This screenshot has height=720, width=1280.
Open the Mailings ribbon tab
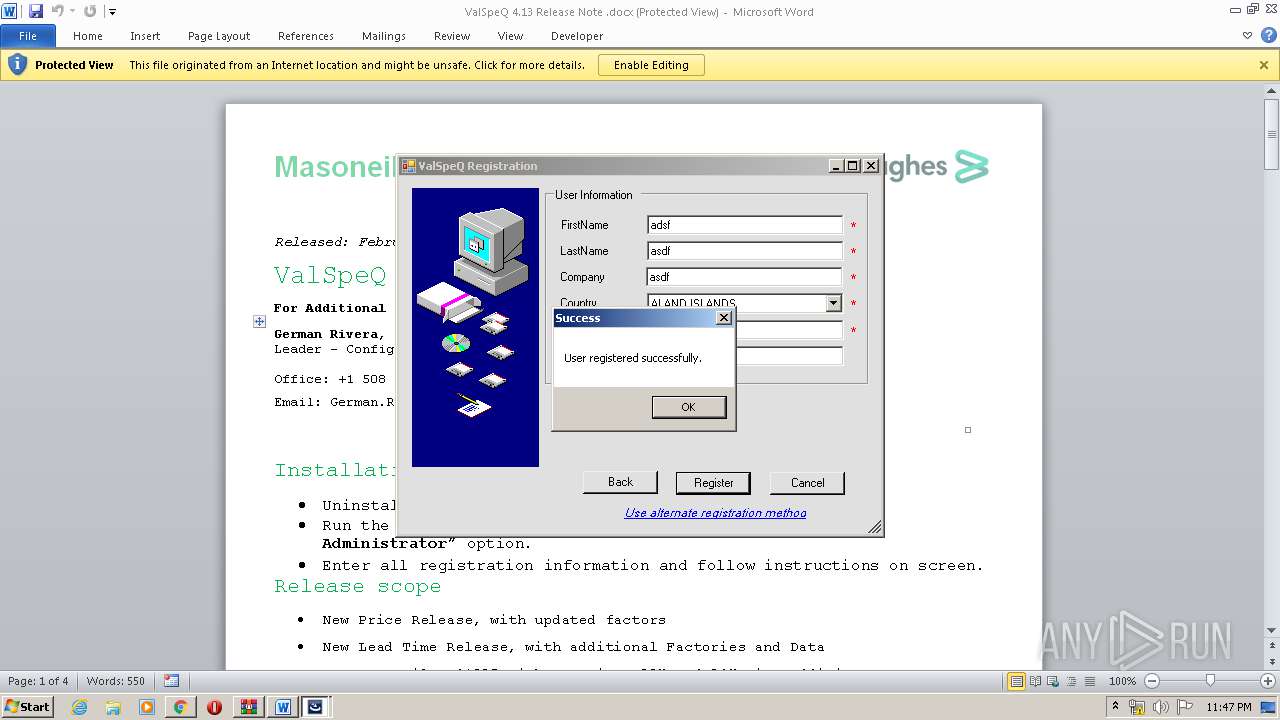click(x=384, y=36)
